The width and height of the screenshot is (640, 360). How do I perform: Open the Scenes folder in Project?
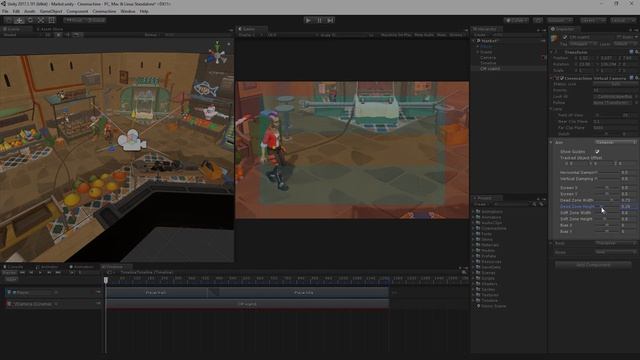tap(488, 273)
